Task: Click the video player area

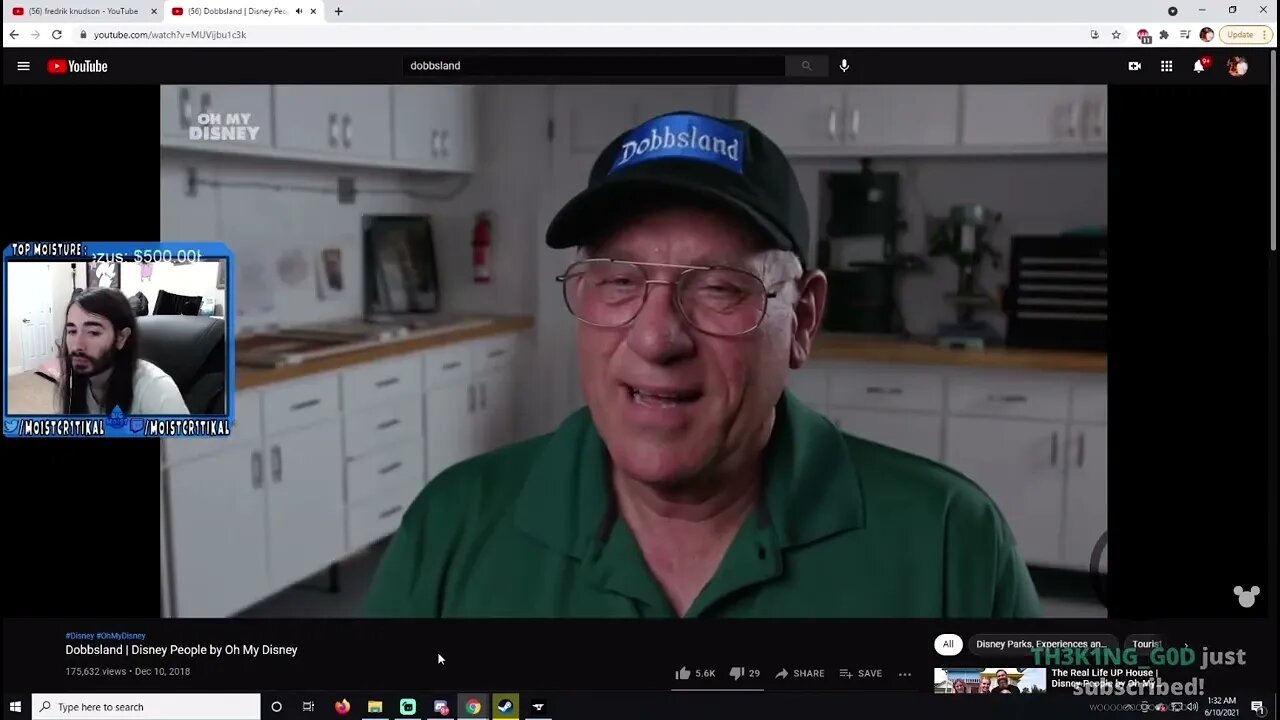Action: (633, 351)
